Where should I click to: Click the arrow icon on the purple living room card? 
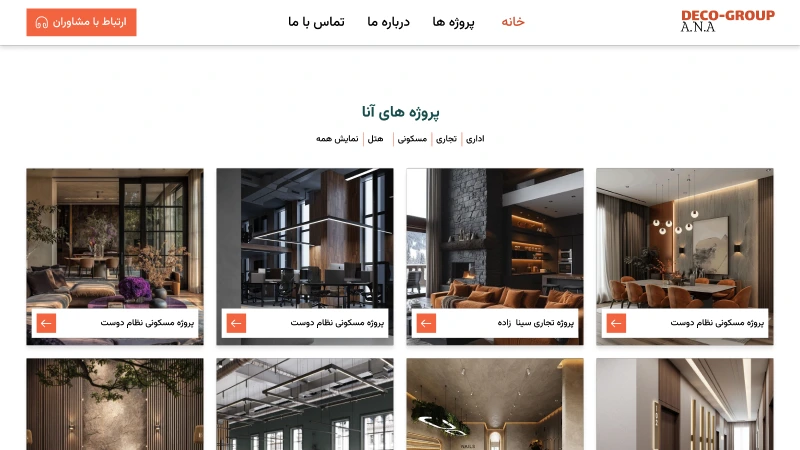[46, 323]
